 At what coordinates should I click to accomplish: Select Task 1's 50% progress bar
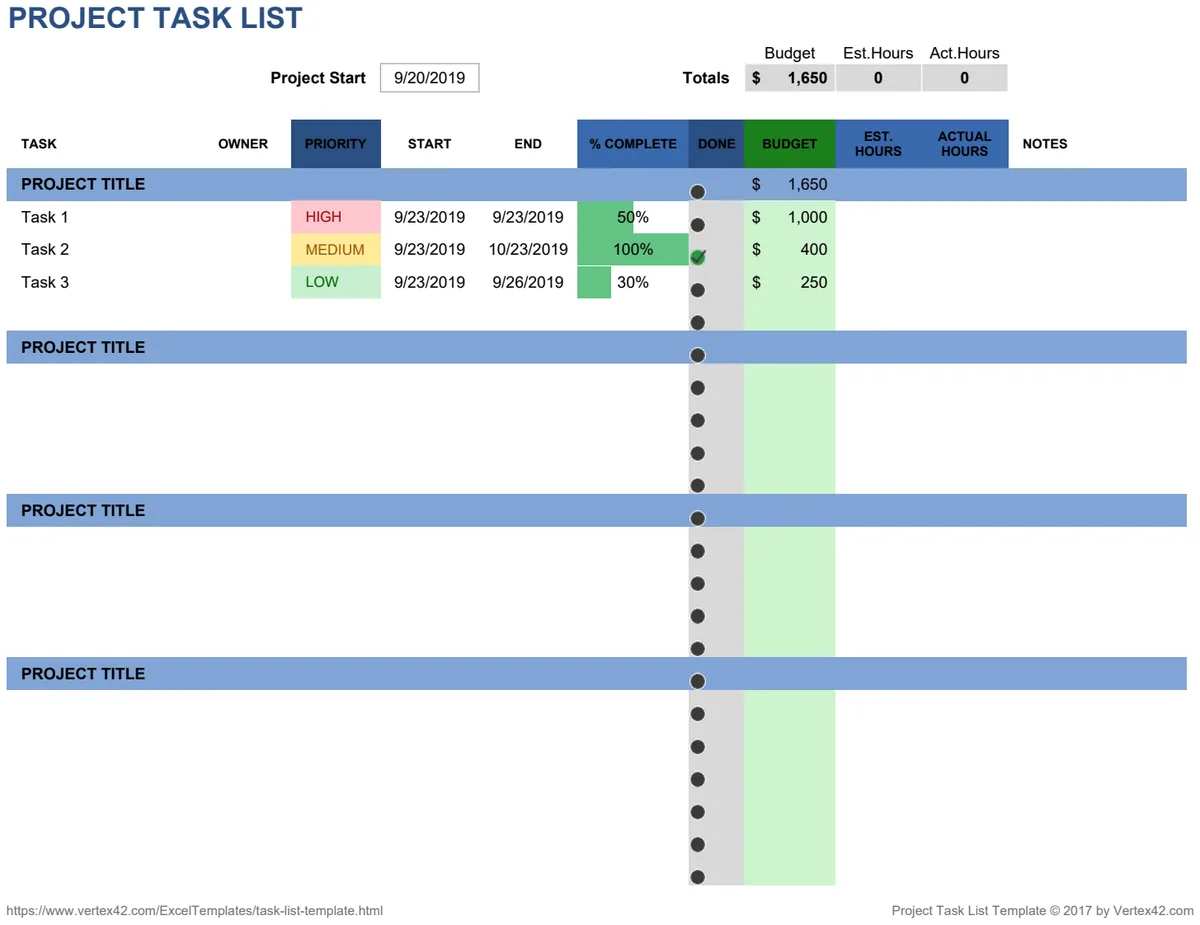click(633, 217)
